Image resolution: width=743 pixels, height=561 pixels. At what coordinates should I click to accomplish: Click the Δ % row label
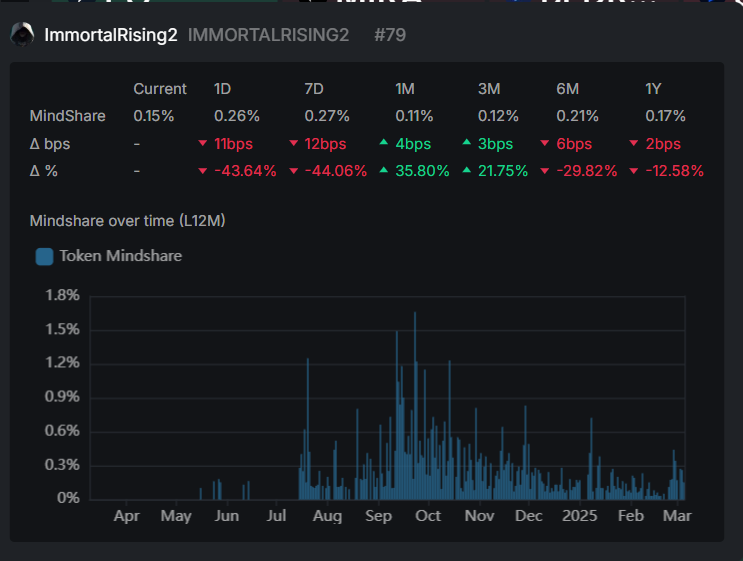tap(44, 171)
